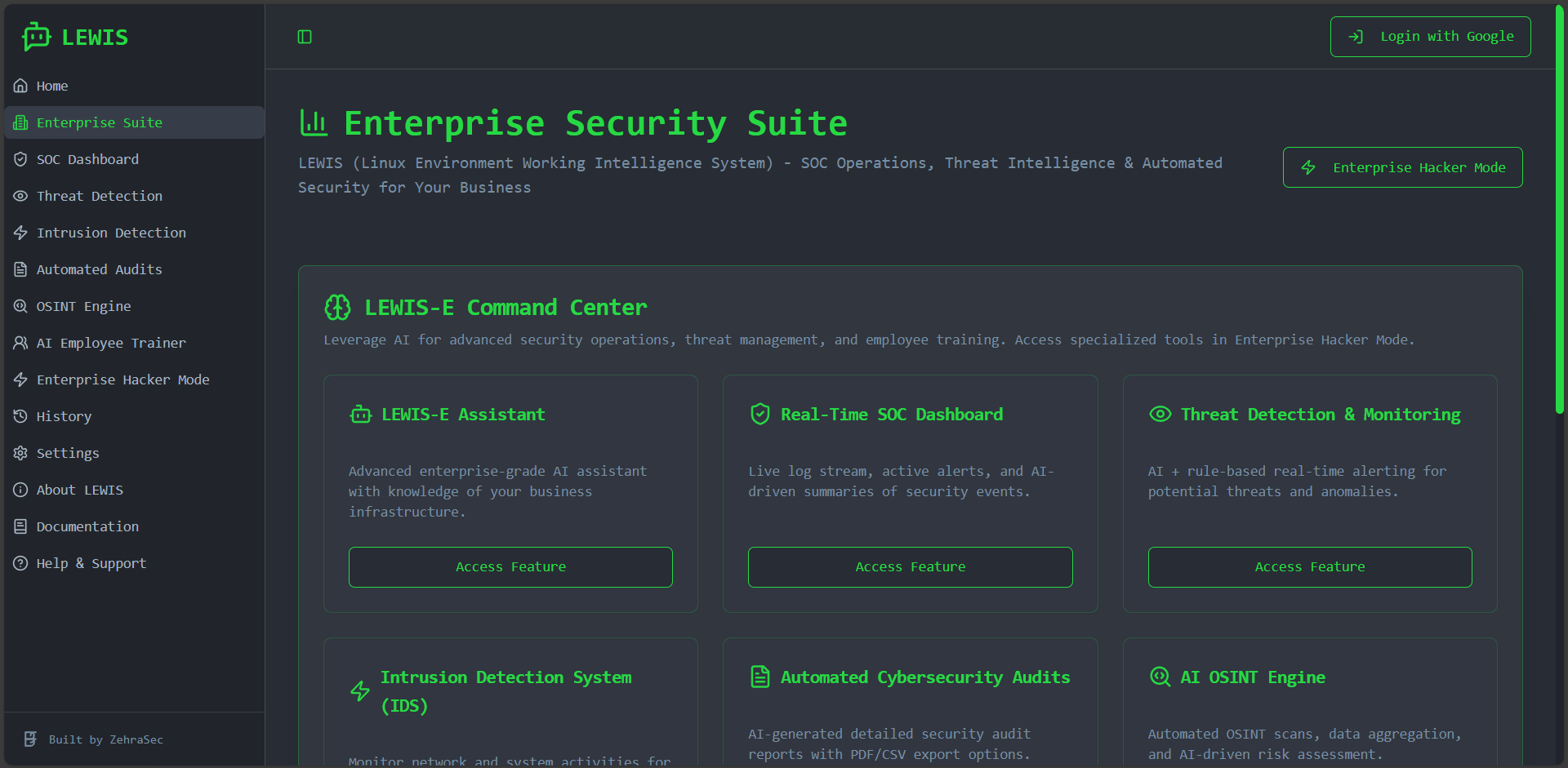Click the Home house icon
This screenshot has height=768, width=1568.
(20, 86)
